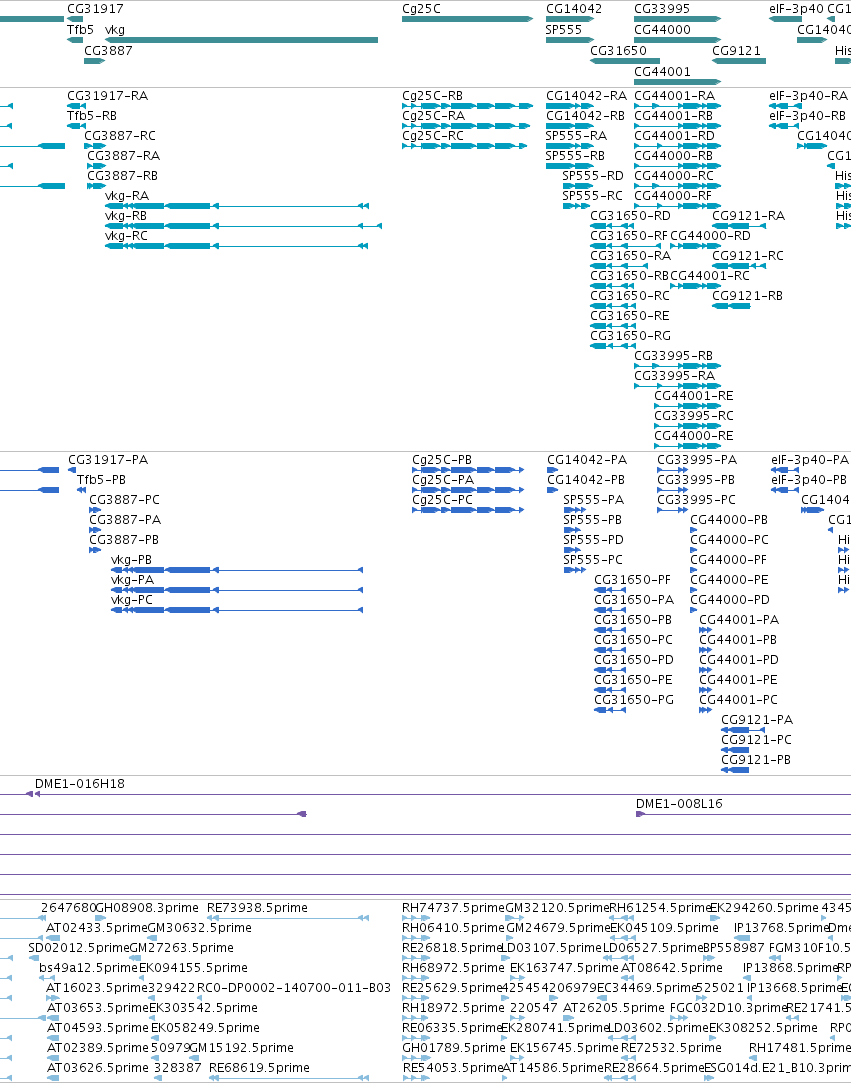
Task: Select the vkg-RB transcript glyph
Action: [x=243, y=226]
